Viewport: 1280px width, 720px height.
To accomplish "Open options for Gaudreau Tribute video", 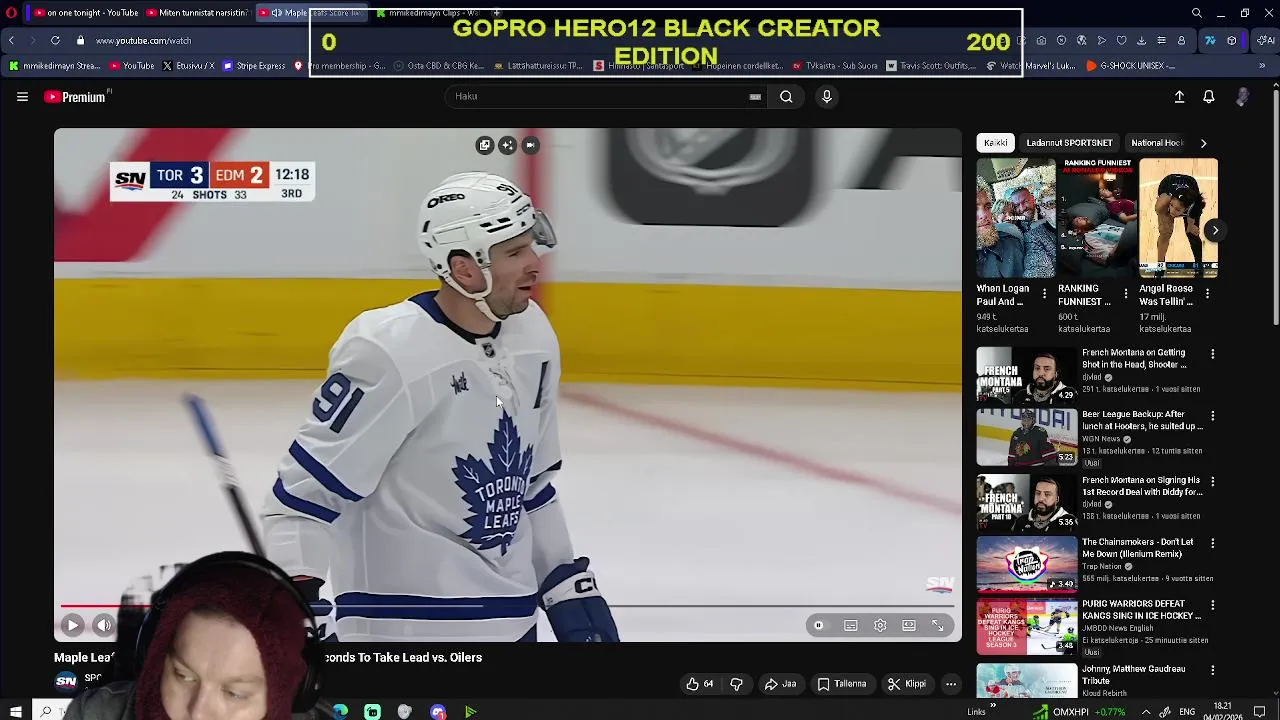I will [x=1213, y=670].
